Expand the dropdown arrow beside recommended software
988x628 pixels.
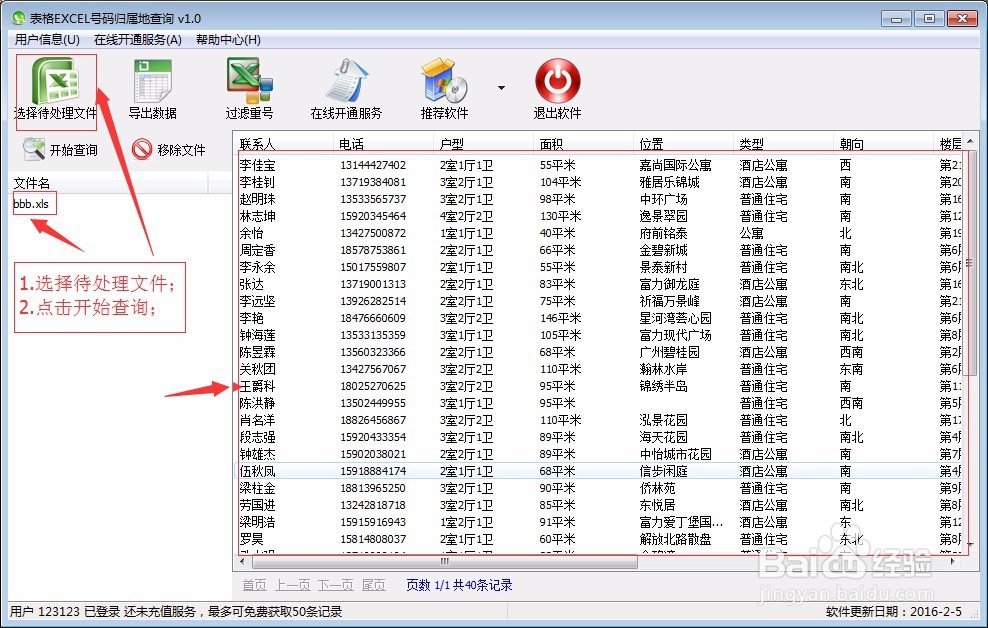click(501, 88)
